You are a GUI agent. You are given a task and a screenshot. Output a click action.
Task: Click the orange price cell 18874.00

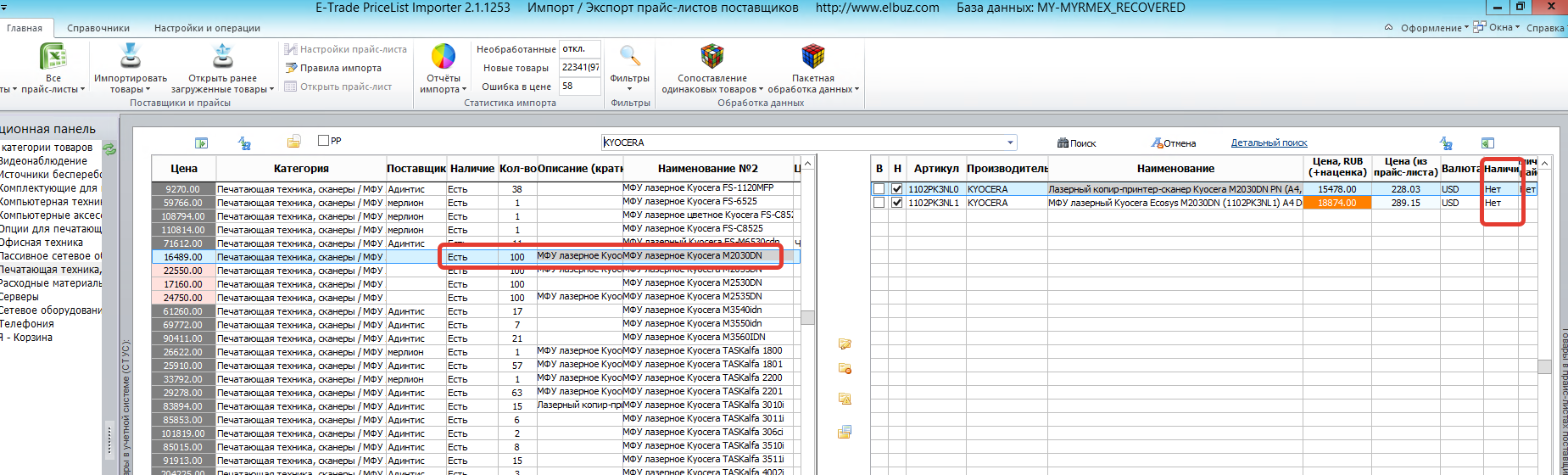point(1336,203)
